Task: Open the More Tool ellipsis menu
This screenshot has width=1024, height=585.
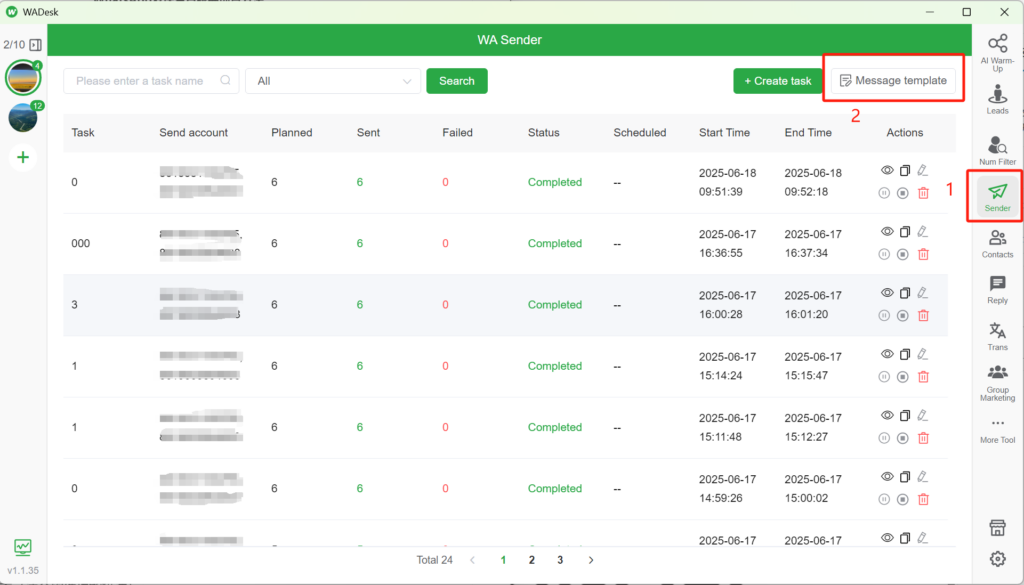Action: pos(997,430)
